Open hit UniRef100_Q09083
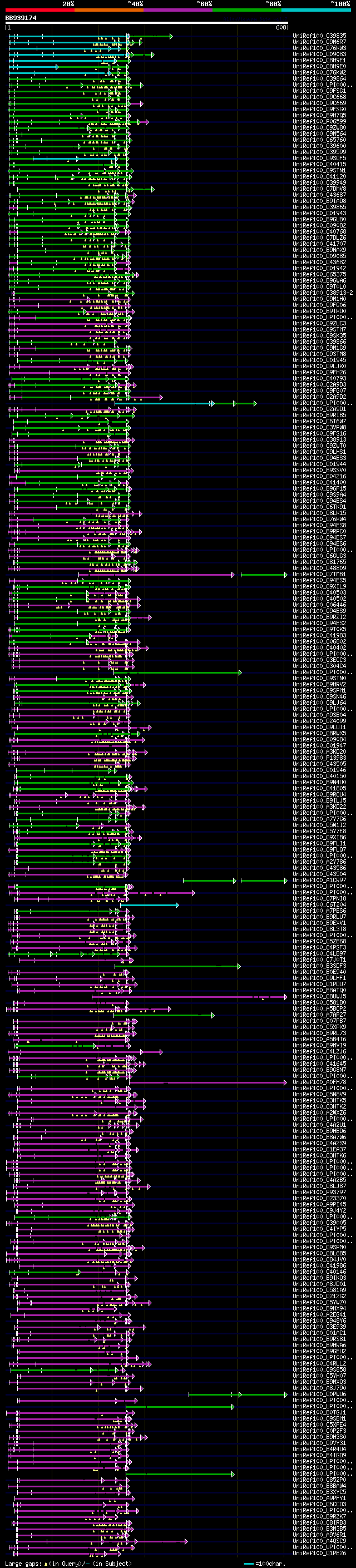 click(319, 54)
